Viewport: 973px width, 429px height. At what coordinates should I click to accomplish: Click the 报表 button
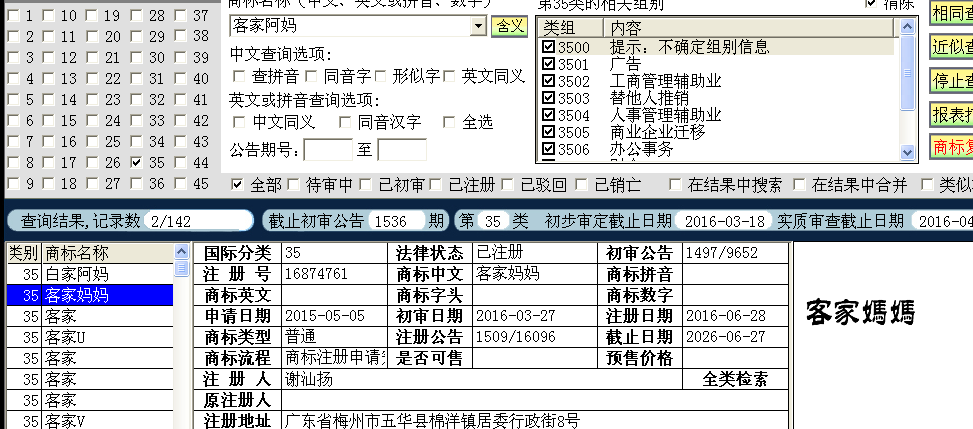tap(952, 114)
